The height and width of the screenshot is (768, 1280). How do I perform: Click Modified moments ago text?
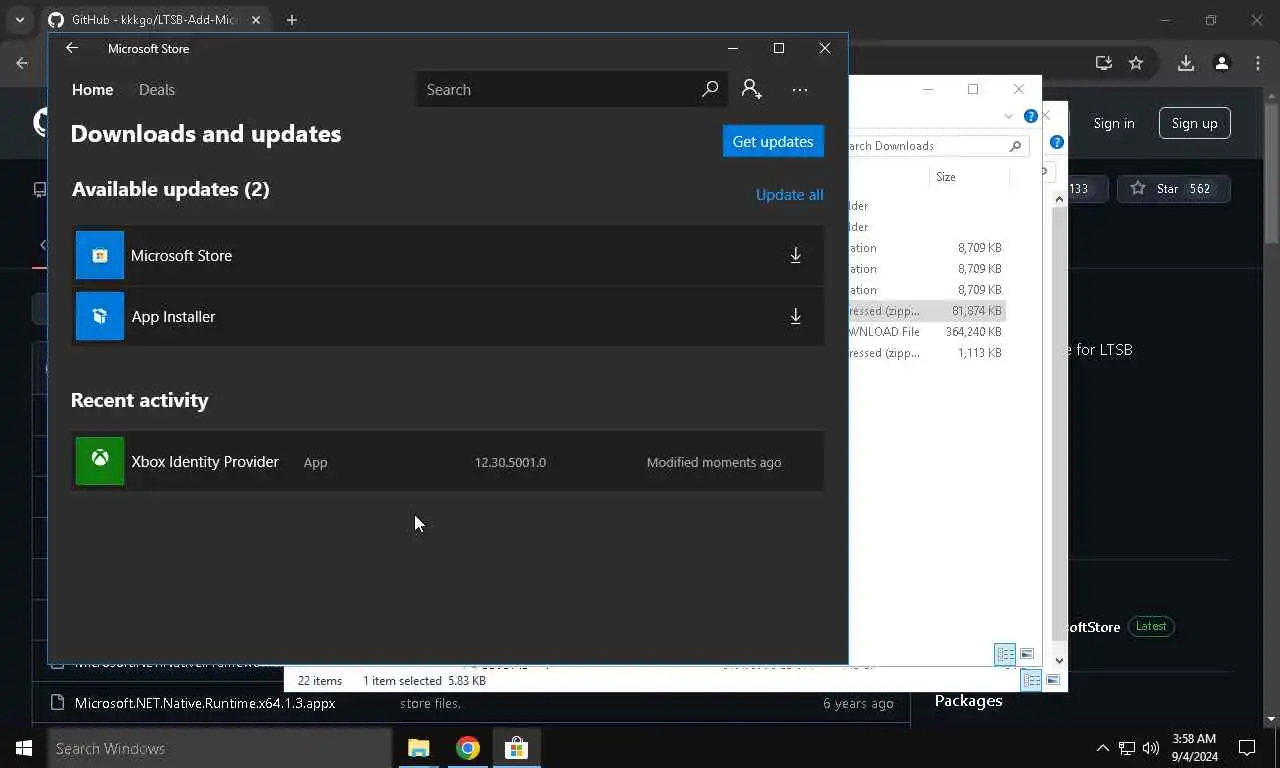(x=714, y=462)
